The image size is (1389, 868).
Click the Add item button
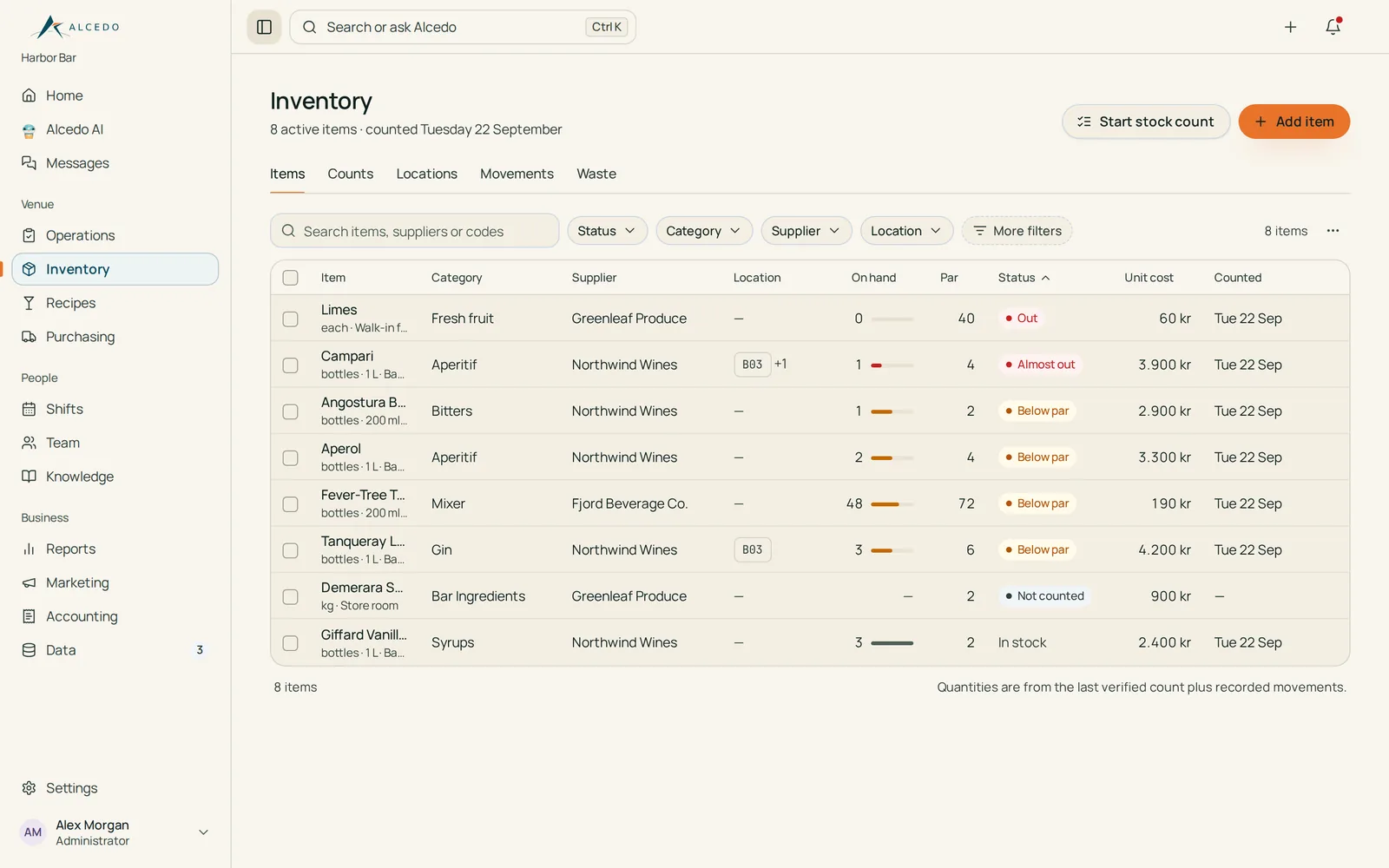coord(1294,122)
